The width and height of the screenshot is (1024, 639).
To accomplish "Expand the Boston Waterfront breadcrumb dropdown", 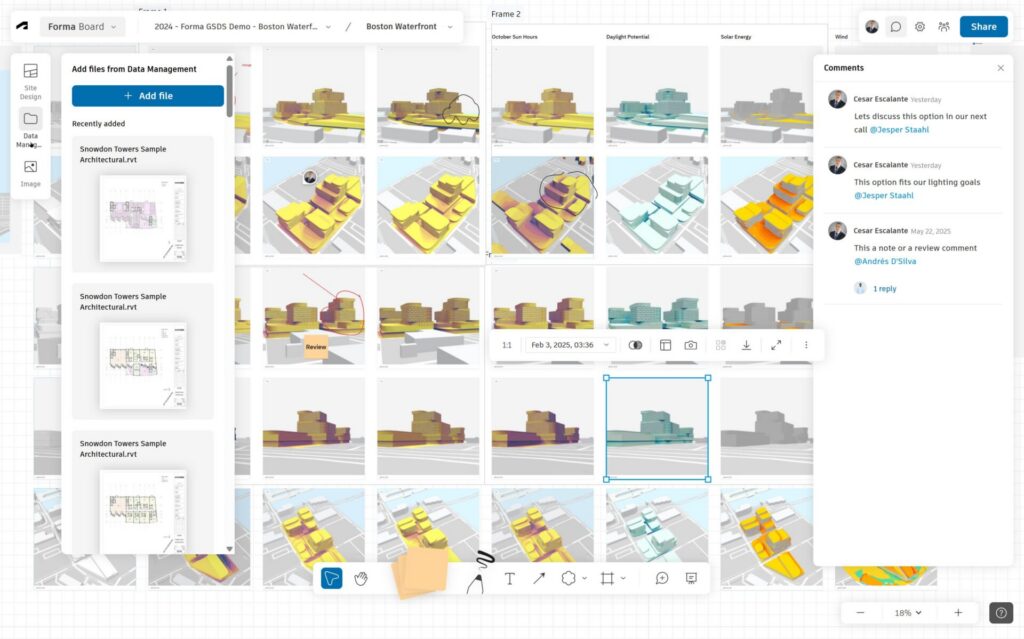I will pos(409,27).
